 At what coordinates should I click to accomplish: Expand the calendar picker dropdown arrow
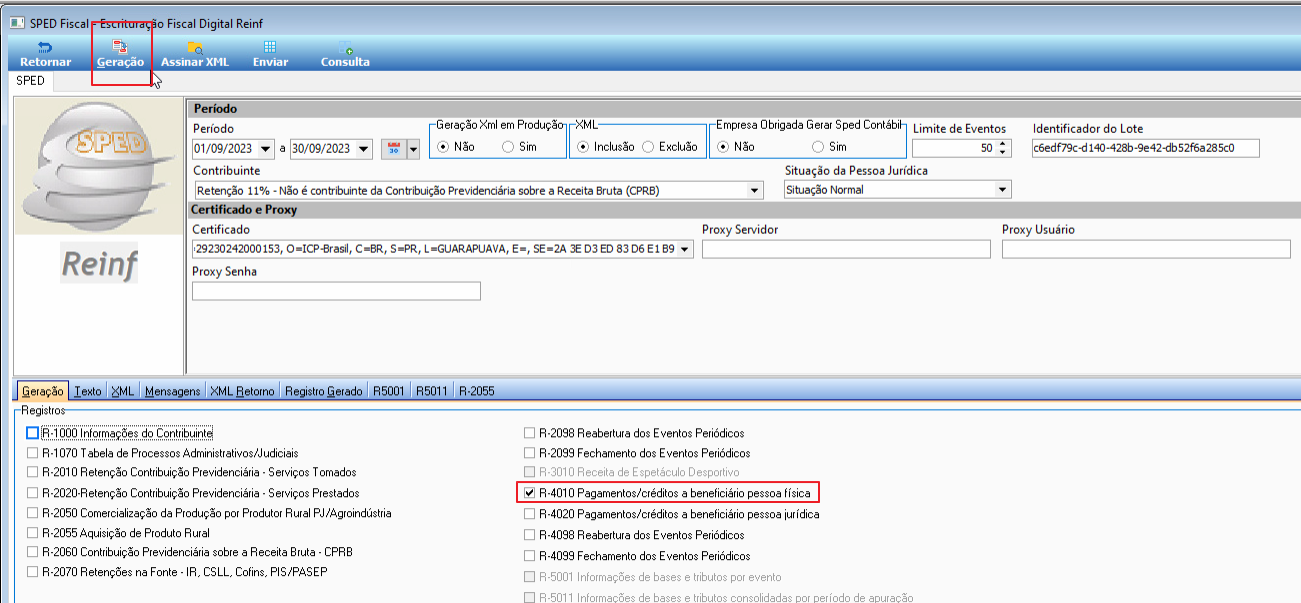[413, 149]
